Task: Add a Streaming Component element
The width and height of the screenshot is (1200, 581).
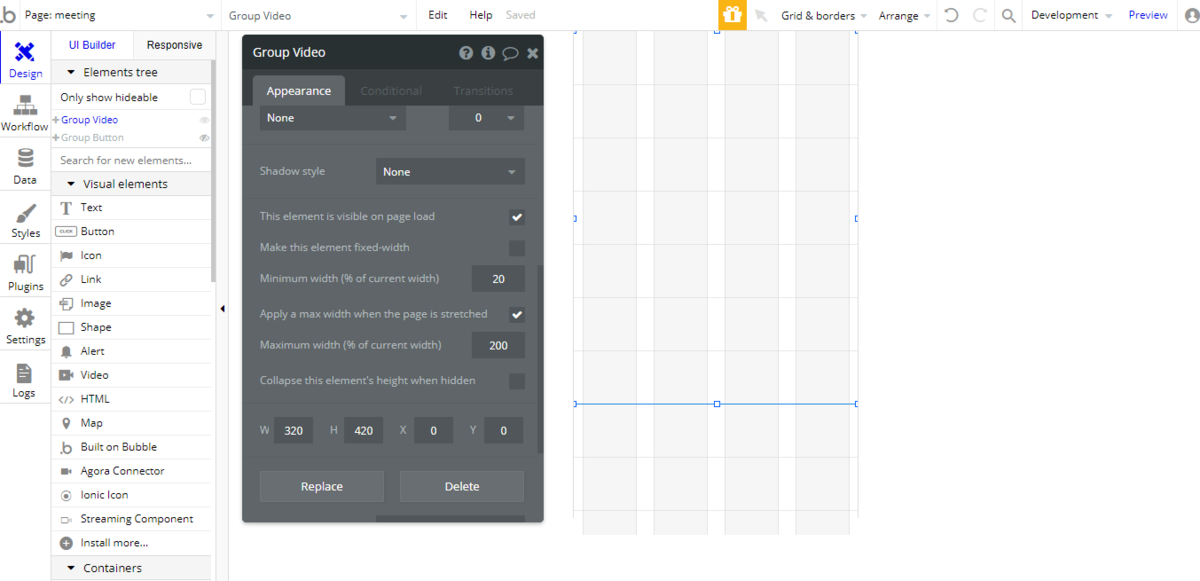Action: pos(132,520)
